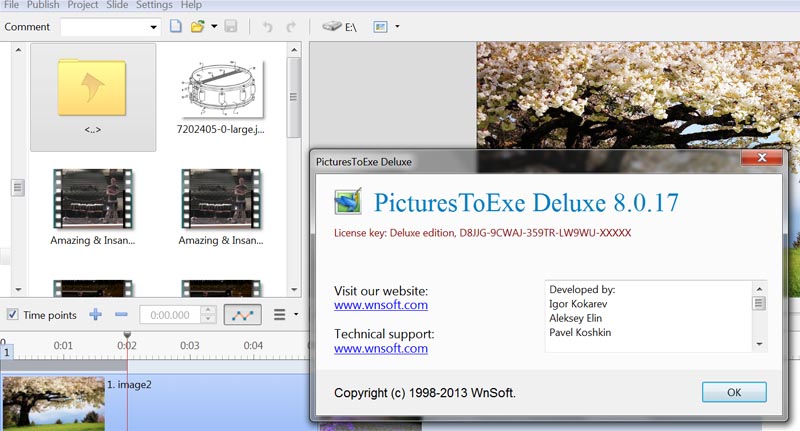Click the left panel scrollbar handle

click(x=18, y=188)
